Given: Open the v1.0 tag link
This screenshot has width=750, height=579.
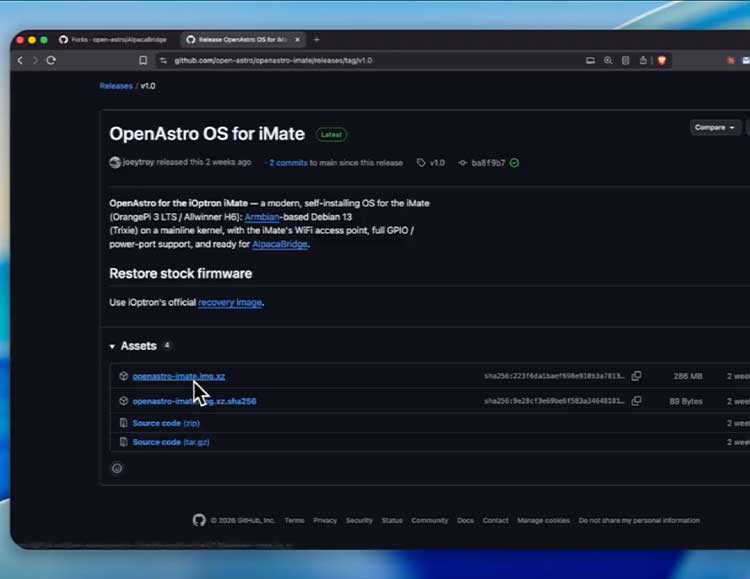Looking at the screenshot, I should point(437,163).
